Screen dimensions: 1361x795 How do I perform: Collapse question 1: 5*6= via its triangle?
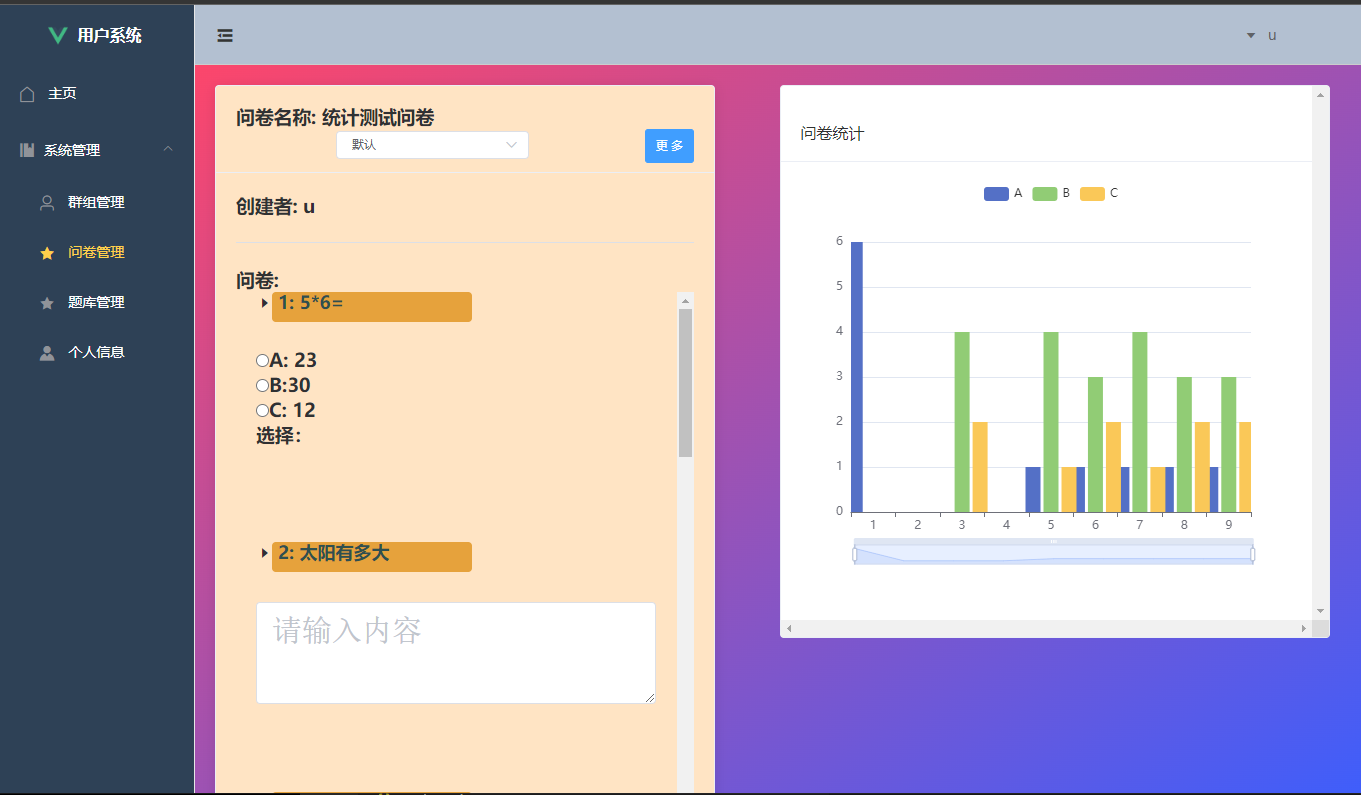coord(264,303)
